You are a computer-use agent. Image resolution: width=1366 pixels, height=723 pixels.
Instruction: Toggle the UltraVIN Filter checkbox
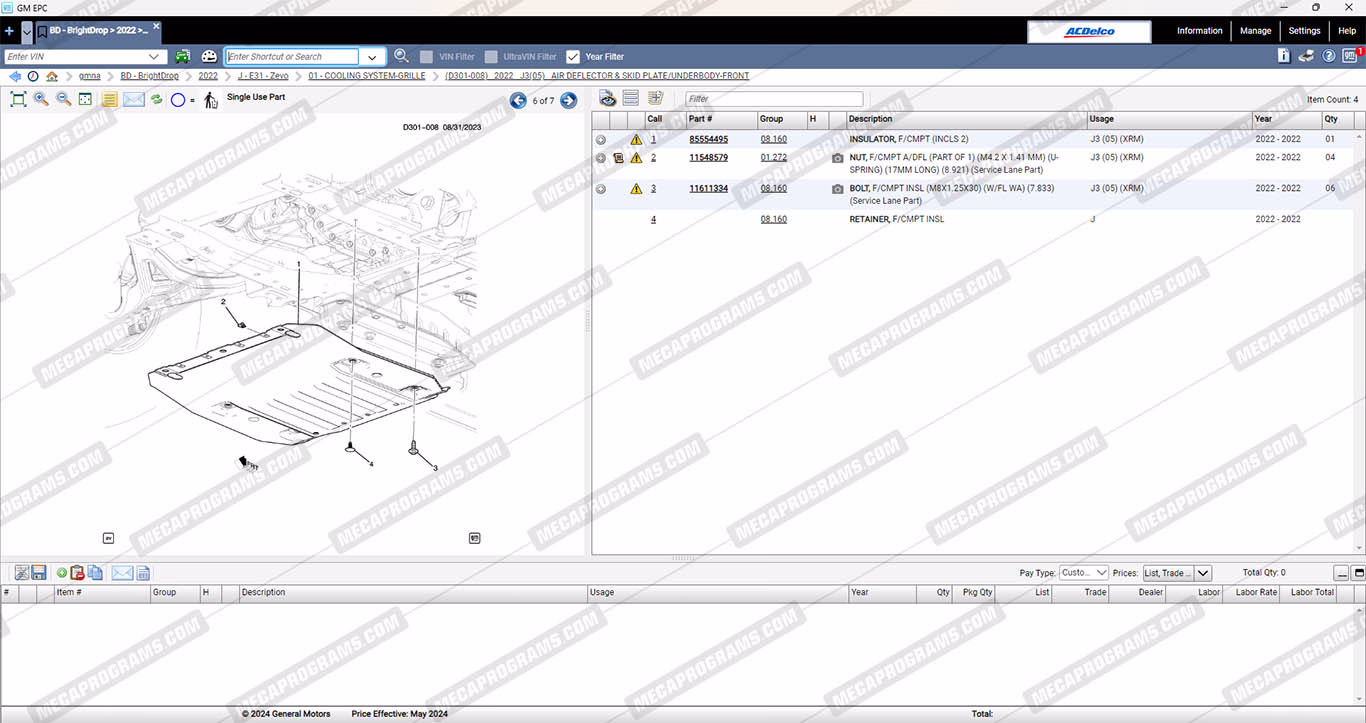[491, 57]
